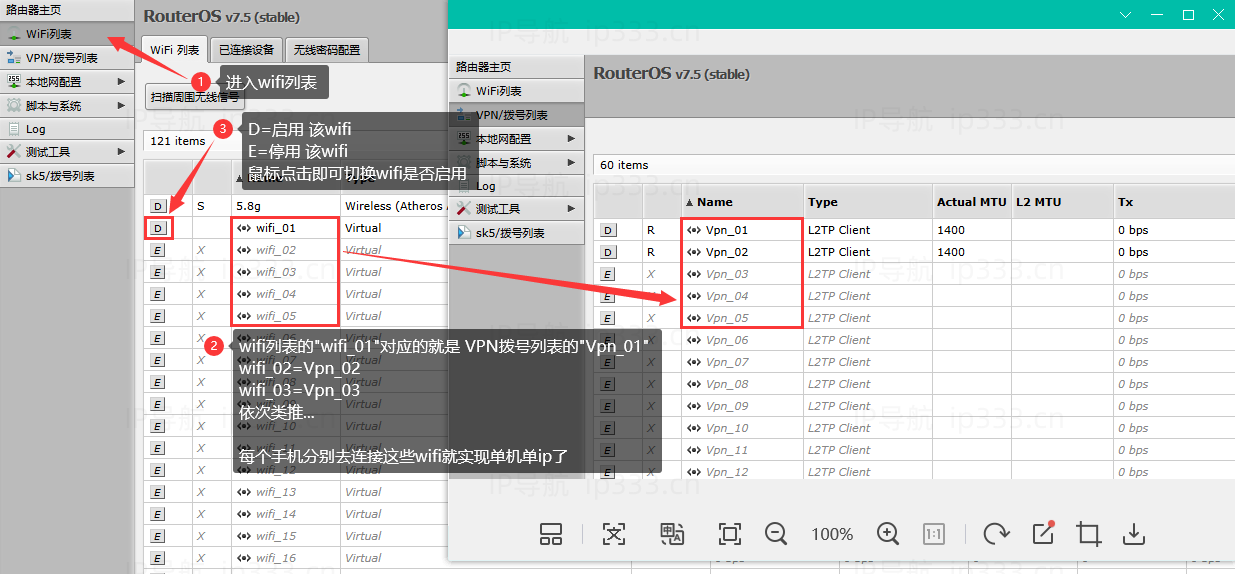Enable wifi_05 using its E button
The height and width of the screenshot is (574, 1235).
click(158, 316)
